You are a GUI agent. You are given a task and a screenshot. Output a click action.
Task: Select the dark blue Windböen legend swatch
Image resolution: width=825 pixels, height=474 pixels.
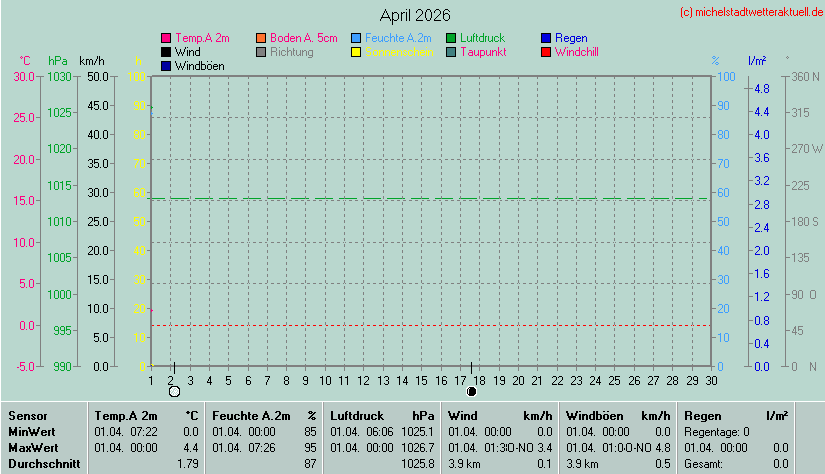(x=166, y=66)
